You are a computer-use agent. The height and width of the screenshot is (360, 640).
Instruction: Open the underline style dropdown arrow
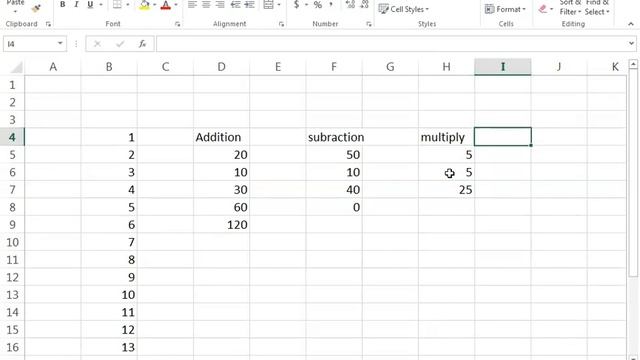100,5
